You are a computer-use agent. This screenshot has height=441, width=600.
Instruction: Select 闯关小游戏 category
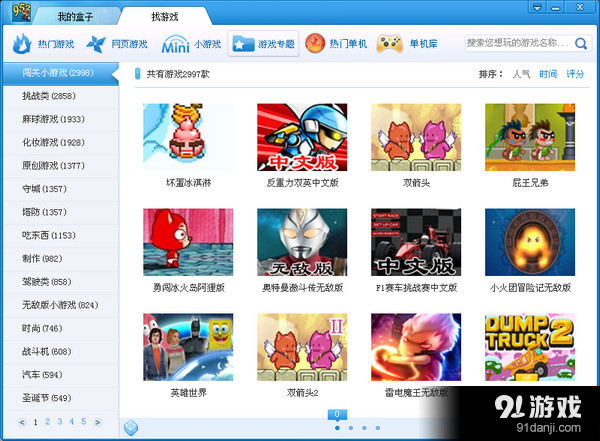[x=60, y=73]
